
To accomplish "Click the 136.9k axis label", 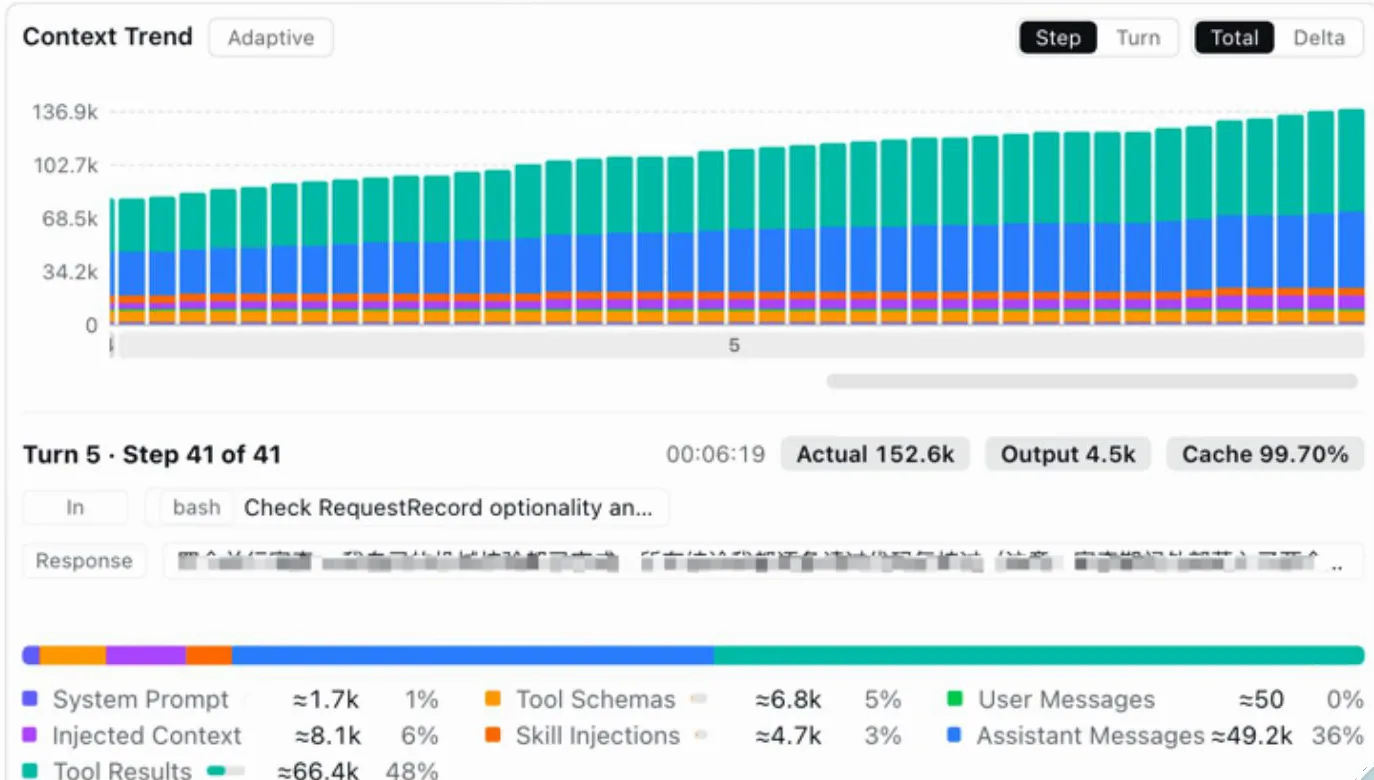I will click(x=65, y=112).
